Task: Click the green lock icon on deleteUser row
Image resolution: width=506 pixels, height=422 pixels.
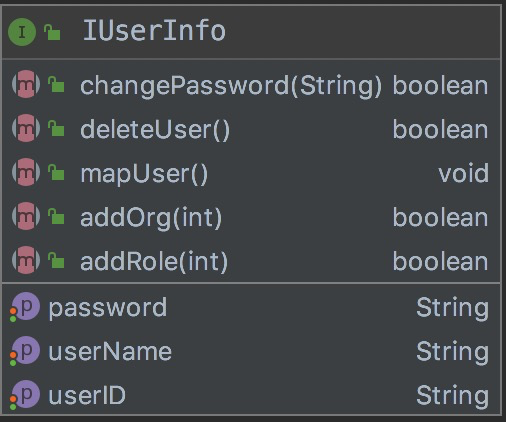Action: point(56,128)
